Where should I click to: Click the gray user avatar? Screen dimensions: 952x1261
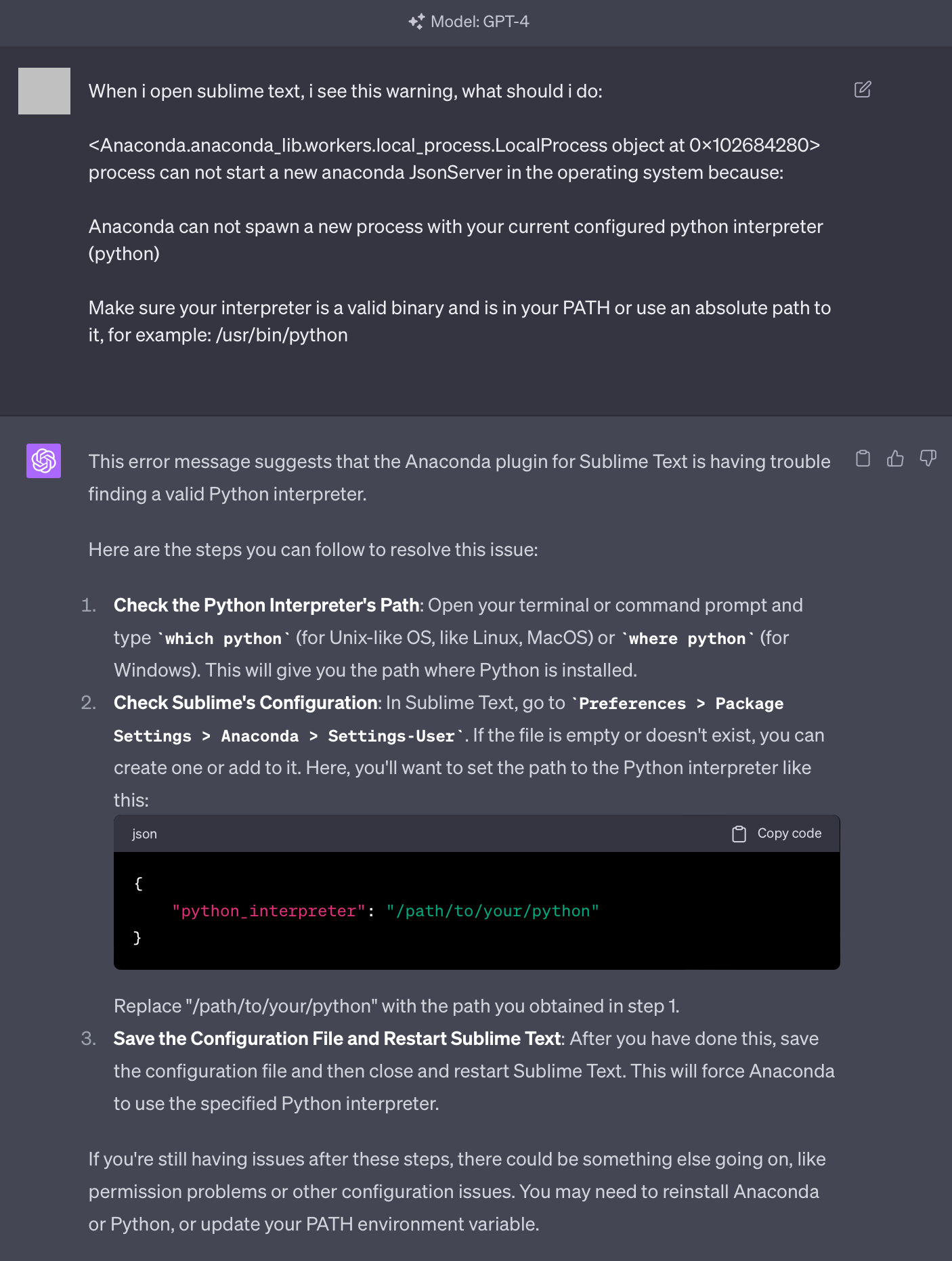click(44, 91)
